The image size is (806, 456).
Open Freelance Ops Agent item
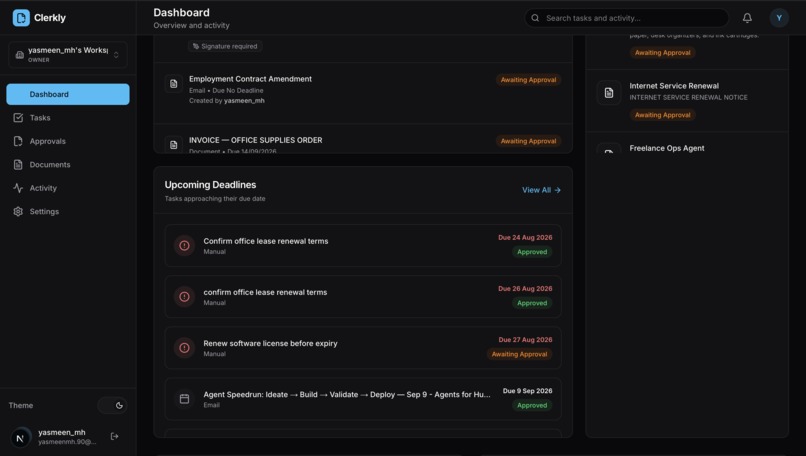687,143
